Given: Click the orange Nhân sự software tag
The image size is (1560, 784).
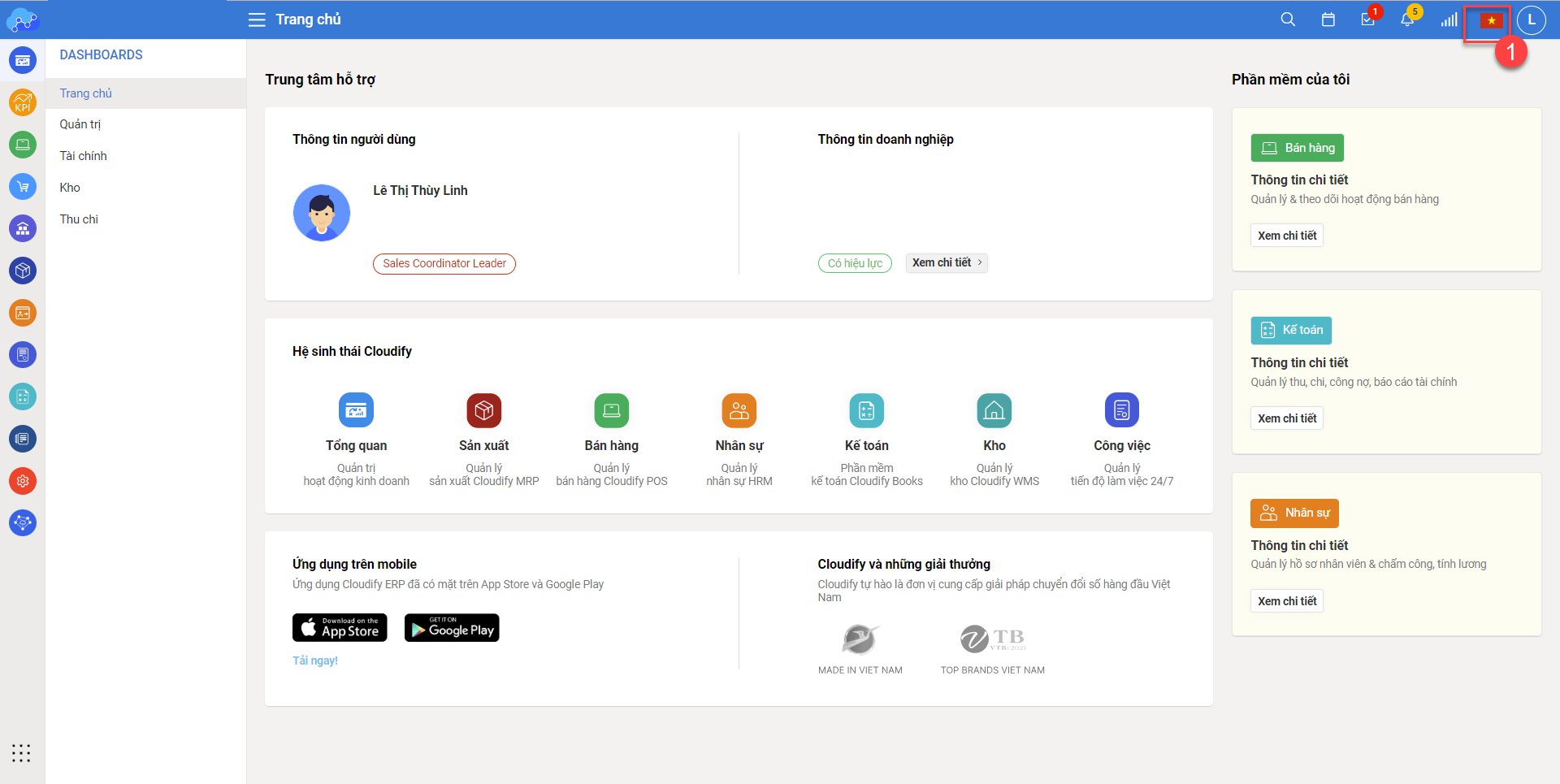Looking at the screenshot, I should [1294, 513].
